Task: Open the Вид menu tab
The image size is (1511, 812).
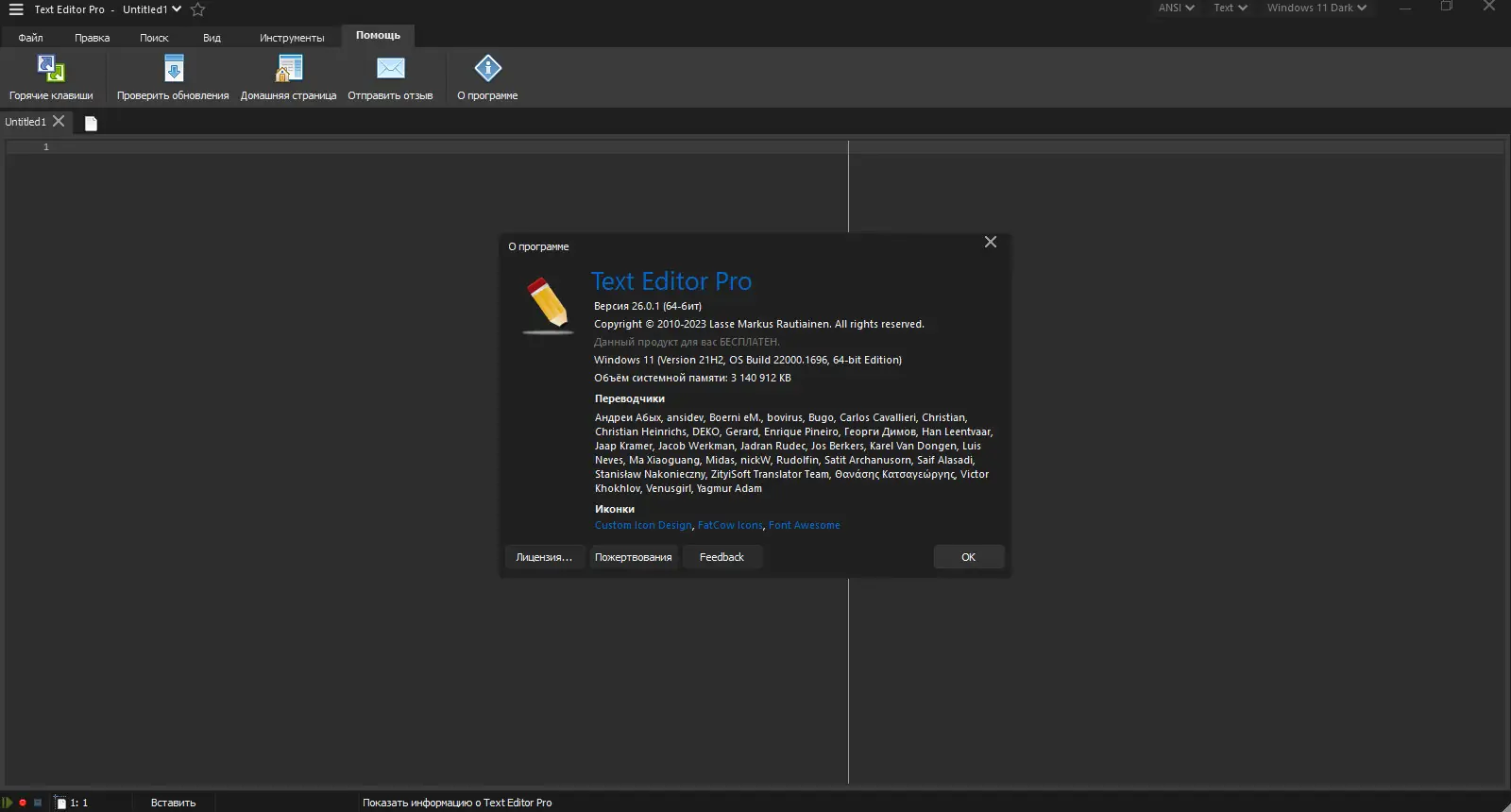Action: pos(212,38)
